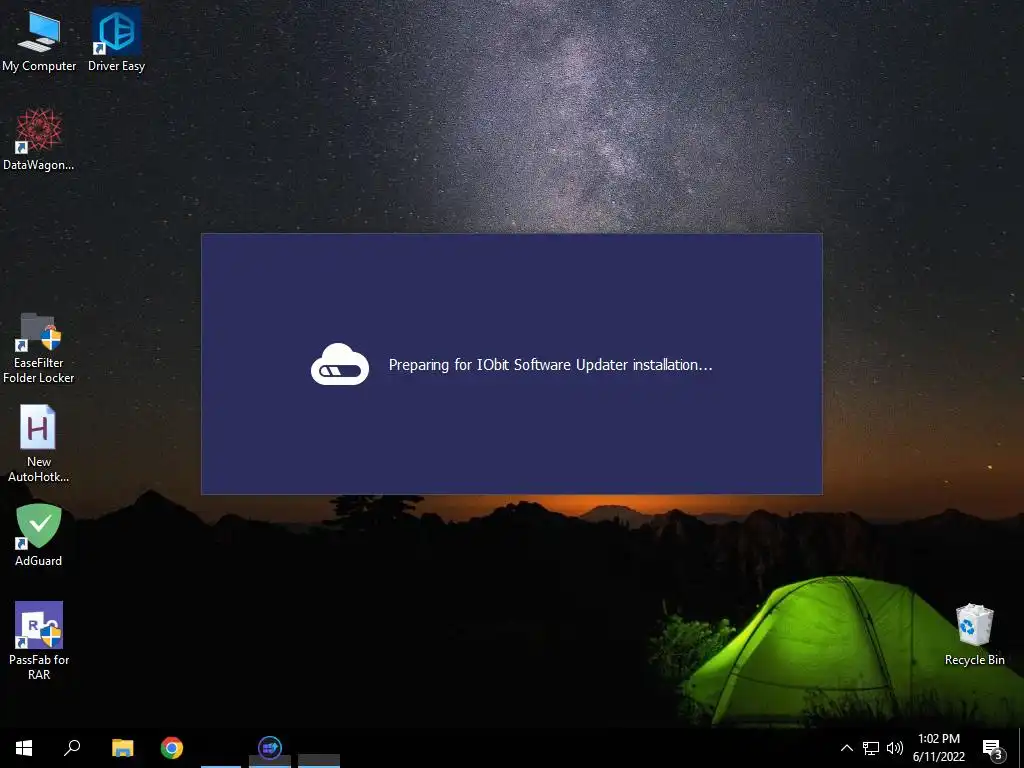
Task: Open Action Center notifications icon
Action: click(x=993, y=748)
